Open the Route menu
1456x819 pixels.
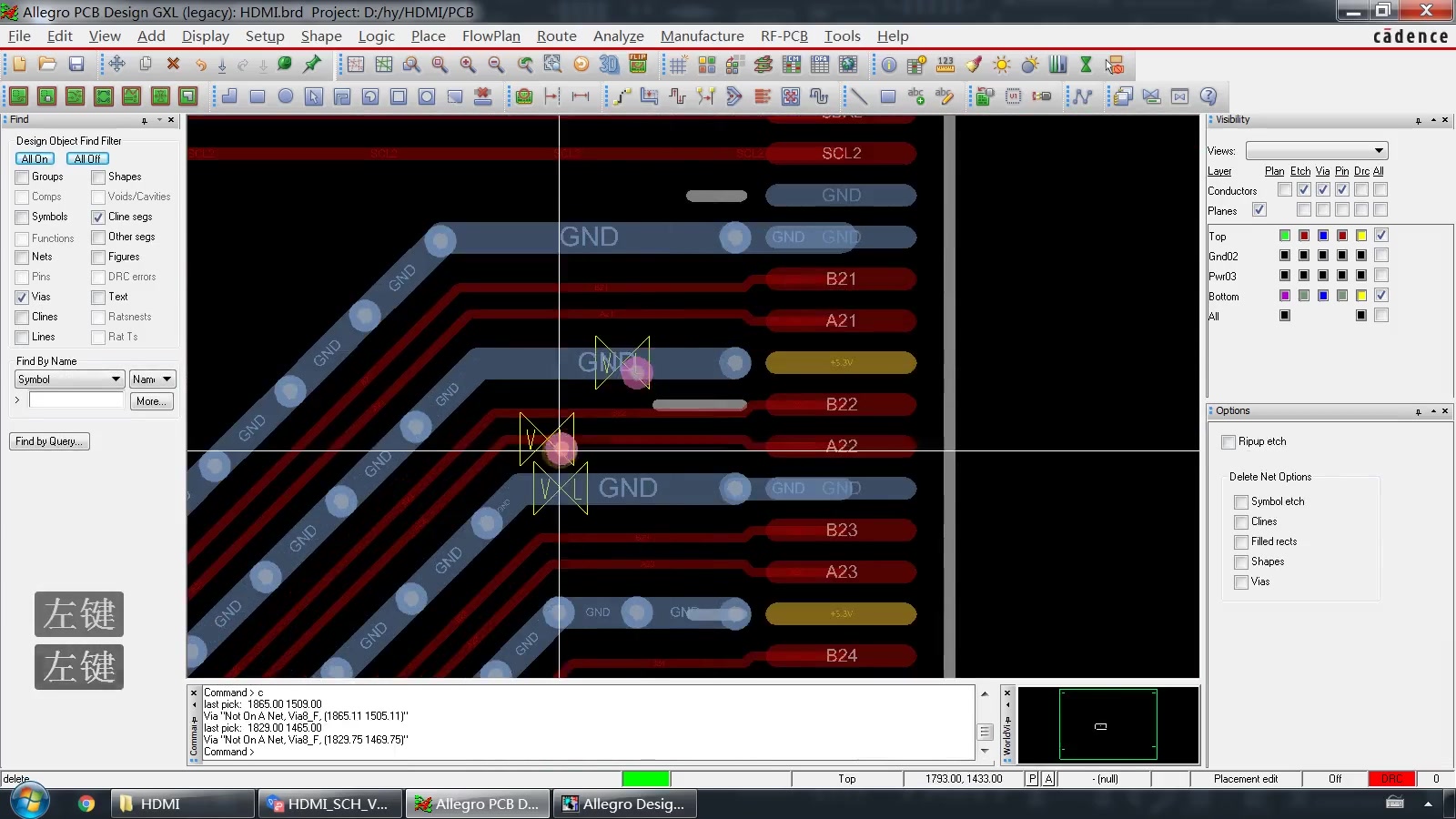tap(557, 35)
